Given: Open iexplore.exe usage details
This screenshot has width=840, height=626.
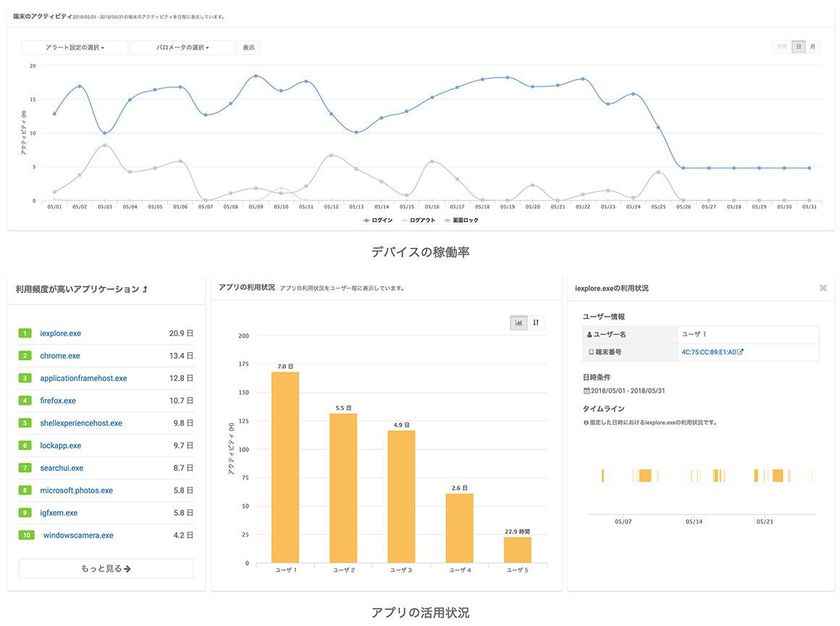Looking at the screenshot, I should pos(61,333).
